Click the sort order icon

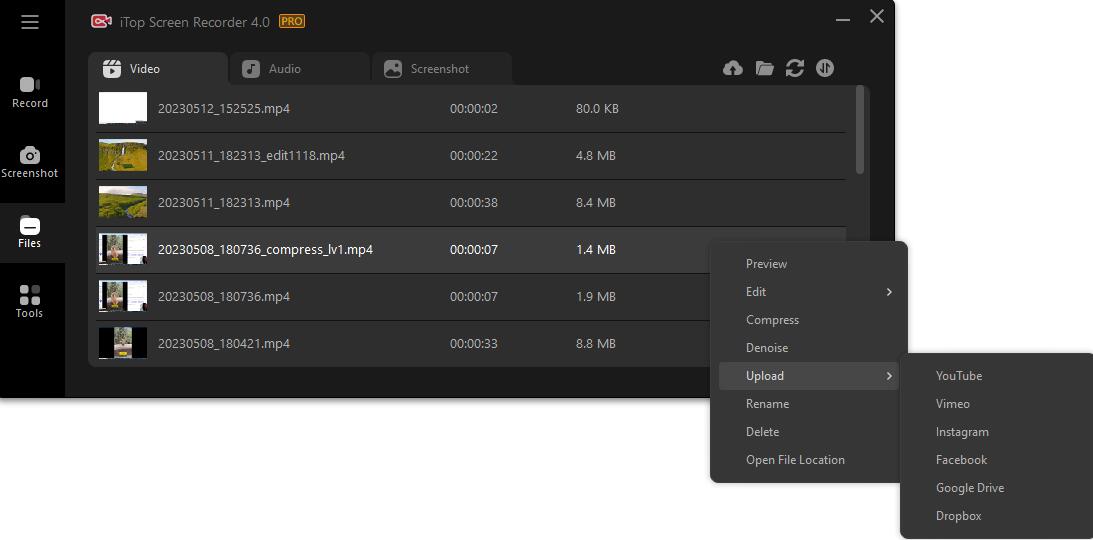pos(825,68)
